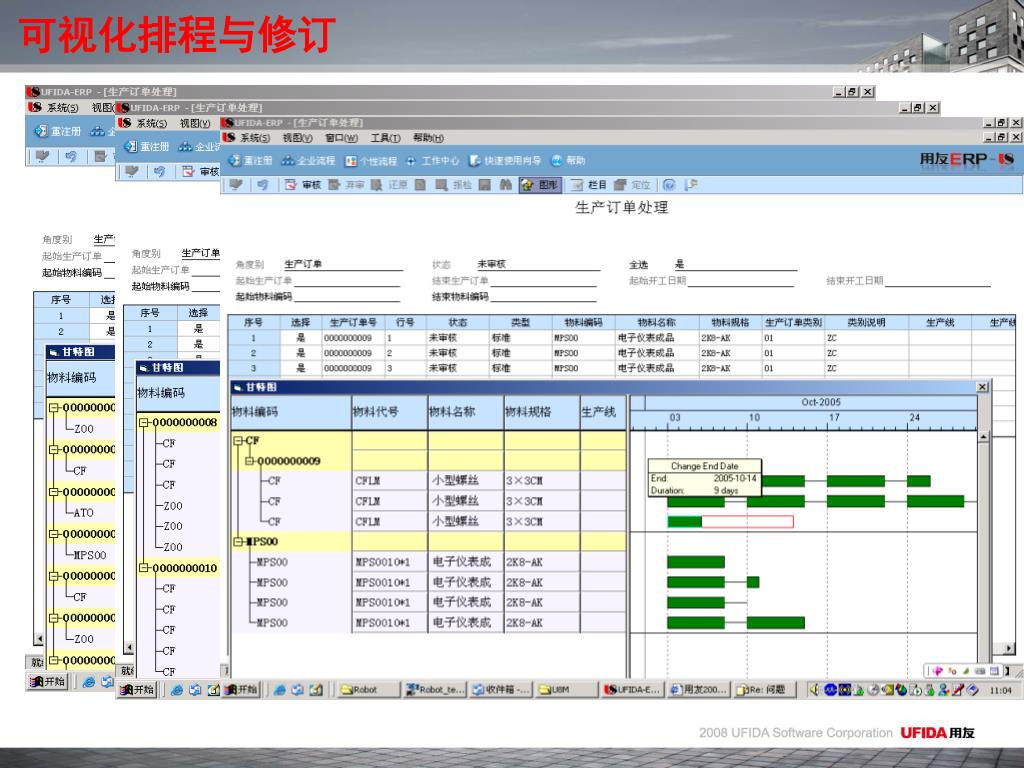Click the binoculars find icon

click(x=506, y=185)
